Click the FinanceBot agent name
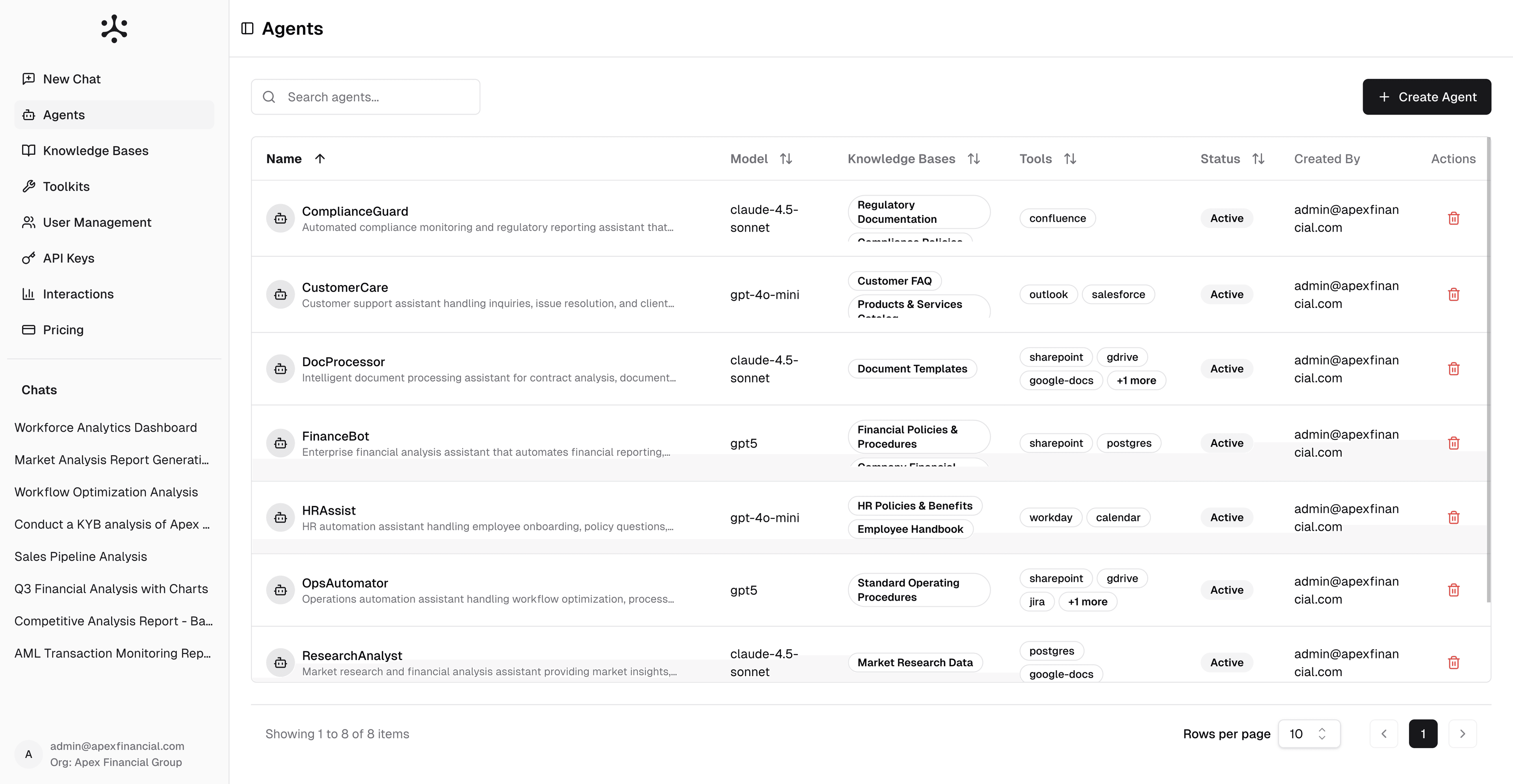Viewport: 1513px width, 784px height. (x=335, y=436)
